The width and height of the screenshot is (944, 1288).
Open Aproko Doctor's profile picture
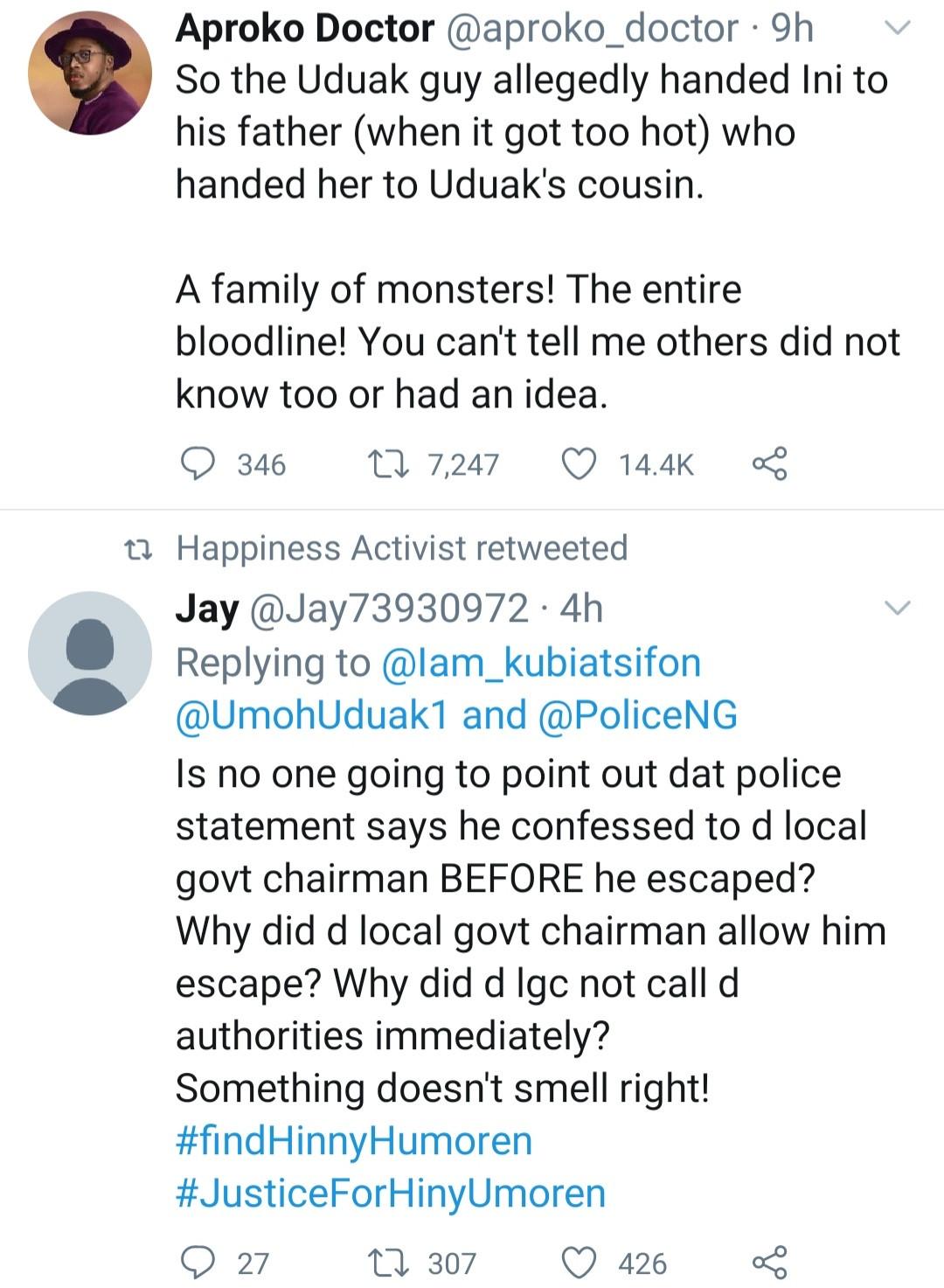click(90, 73)
